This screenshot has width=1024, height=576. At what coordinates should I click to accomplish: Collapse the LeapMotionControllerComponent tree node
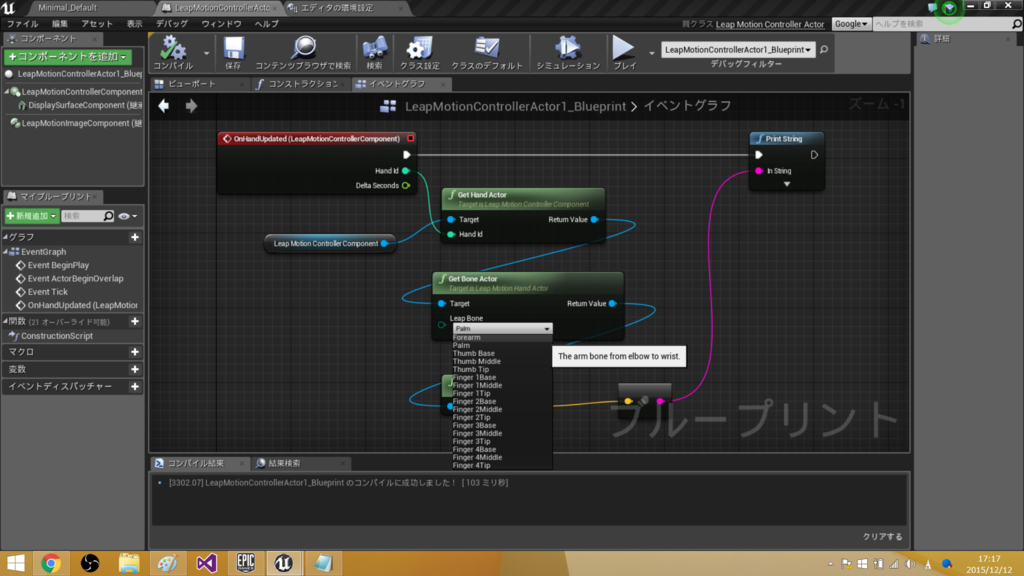coord(7,91)
